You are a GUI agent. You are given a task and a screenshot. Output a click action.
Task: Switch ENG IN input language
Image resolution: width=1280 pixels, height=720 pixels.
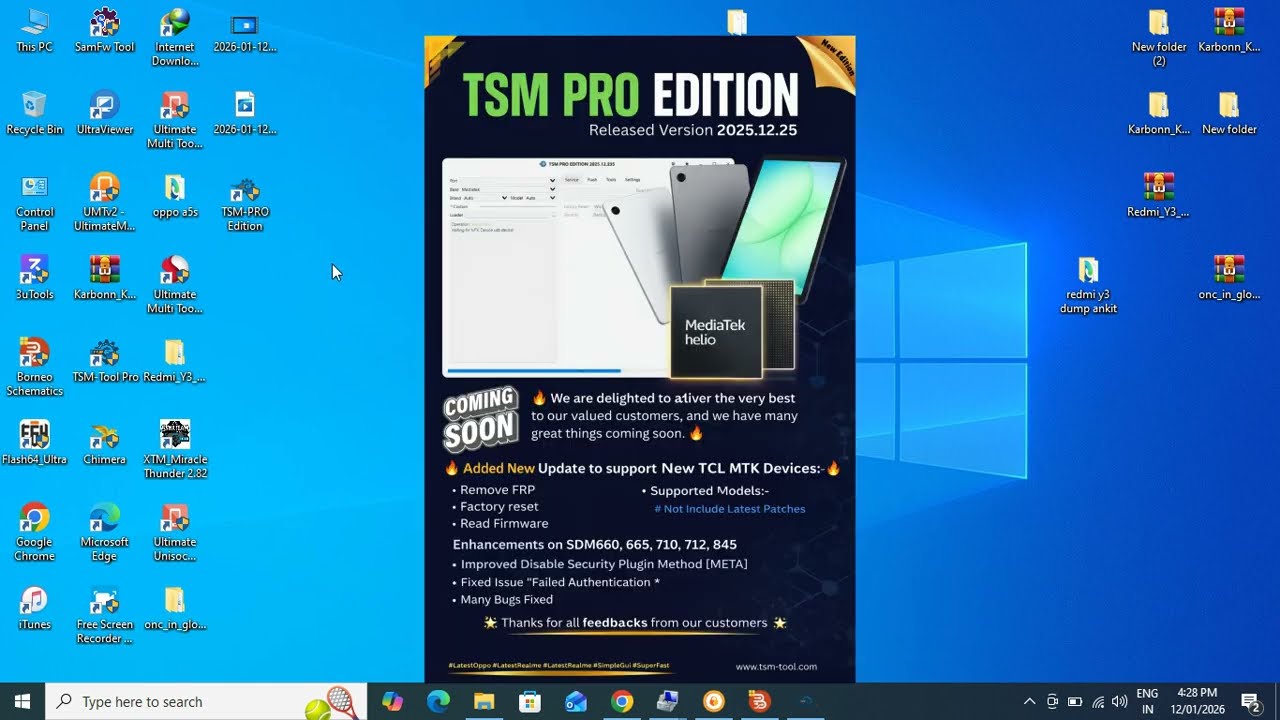pyautogui.click(x=1148, y=701)
